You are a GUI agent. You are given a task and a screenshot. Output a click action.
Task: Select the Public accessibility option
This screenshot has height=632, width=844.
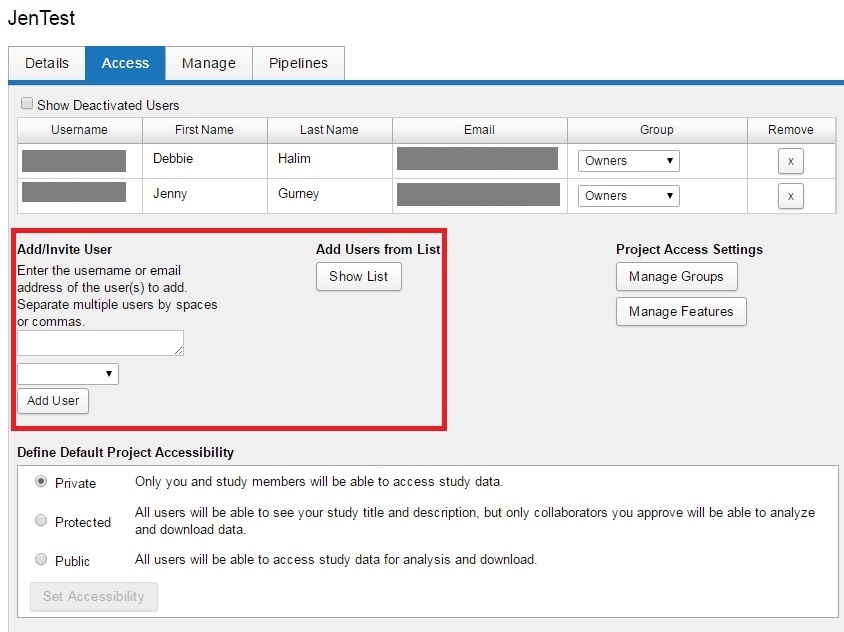click(x=41, y=560)
